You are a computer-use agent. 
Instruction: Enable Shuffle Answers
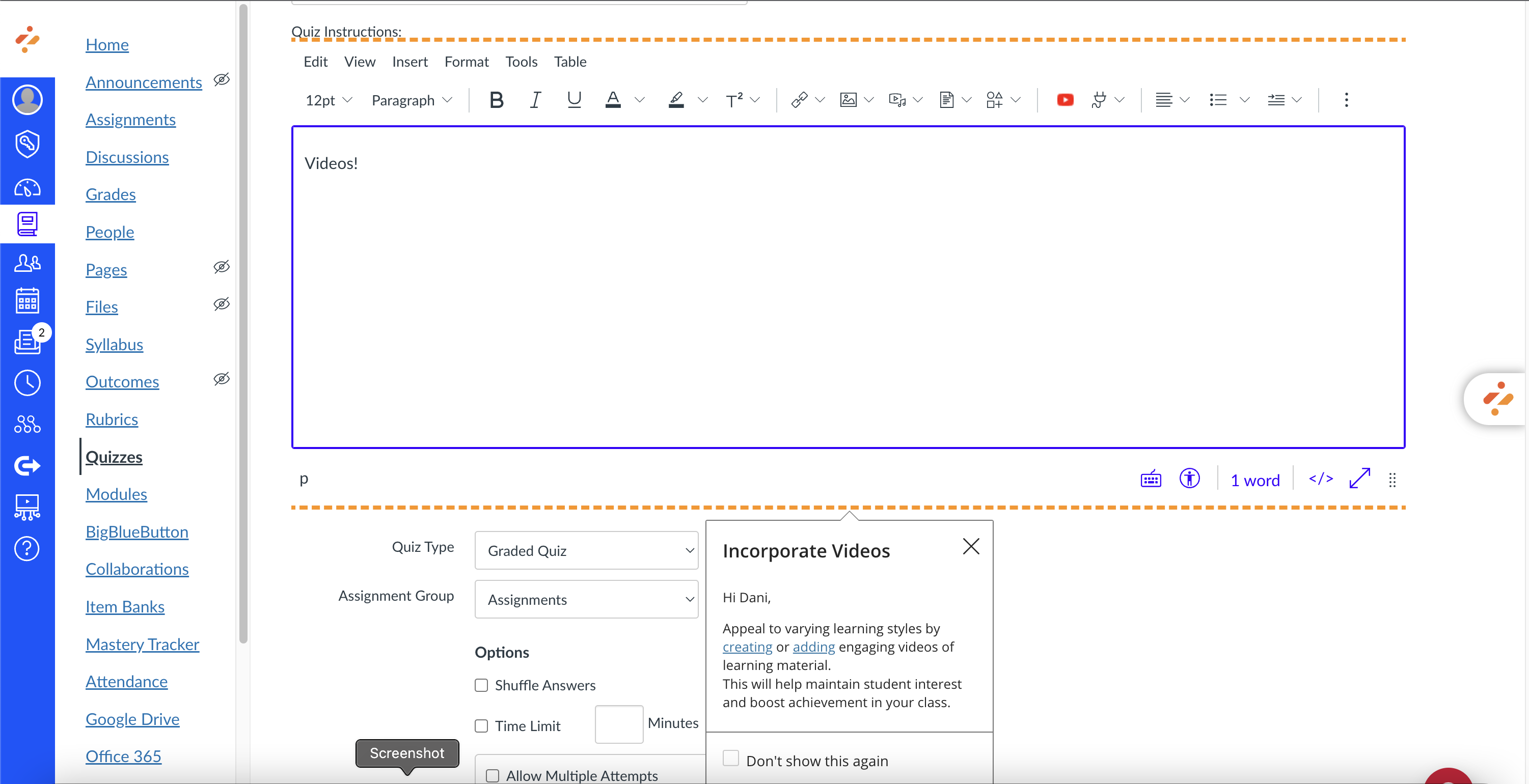click(x=481, y=685)
